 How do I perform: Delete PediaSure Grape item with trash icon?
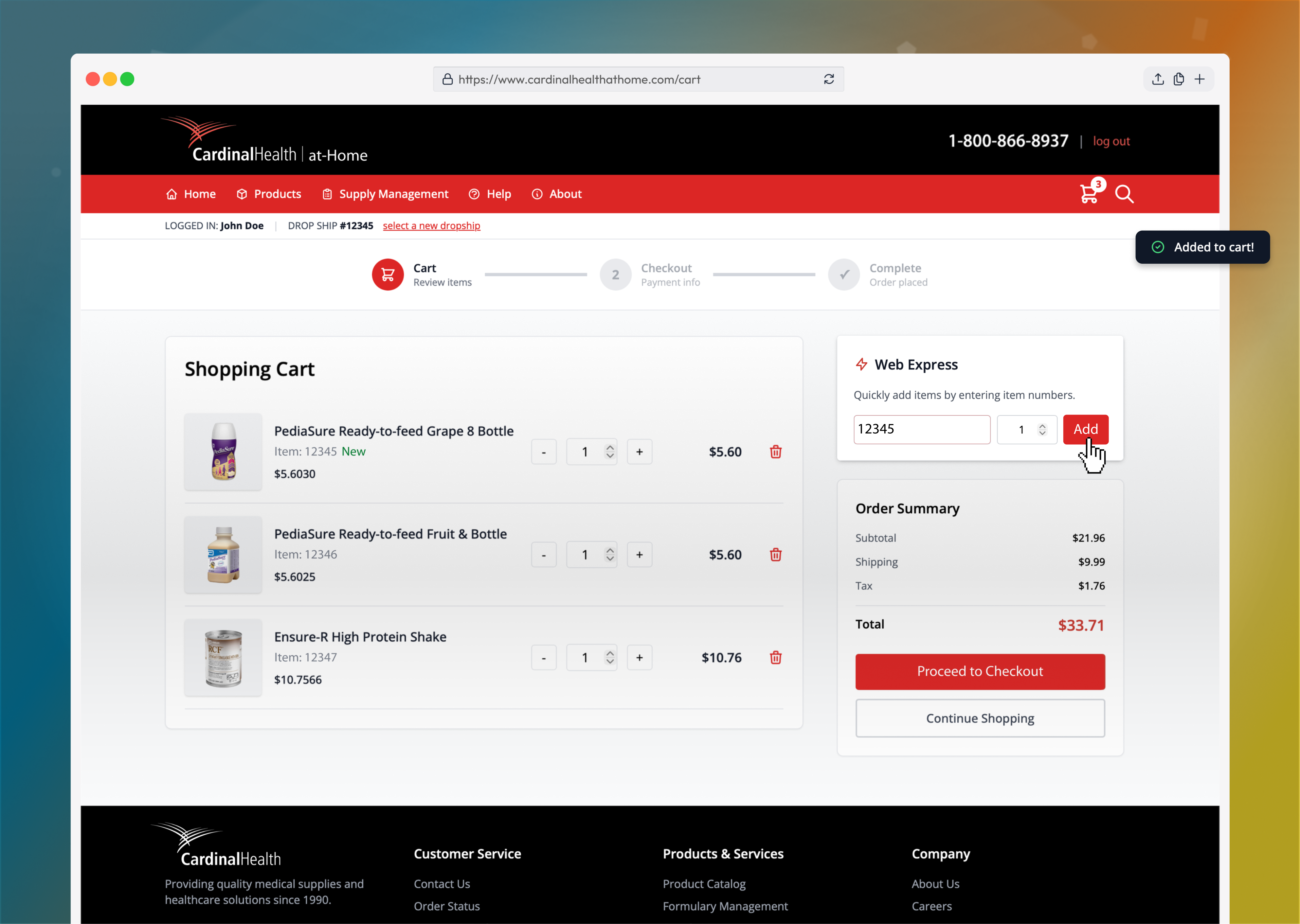(x=775, y=452)
